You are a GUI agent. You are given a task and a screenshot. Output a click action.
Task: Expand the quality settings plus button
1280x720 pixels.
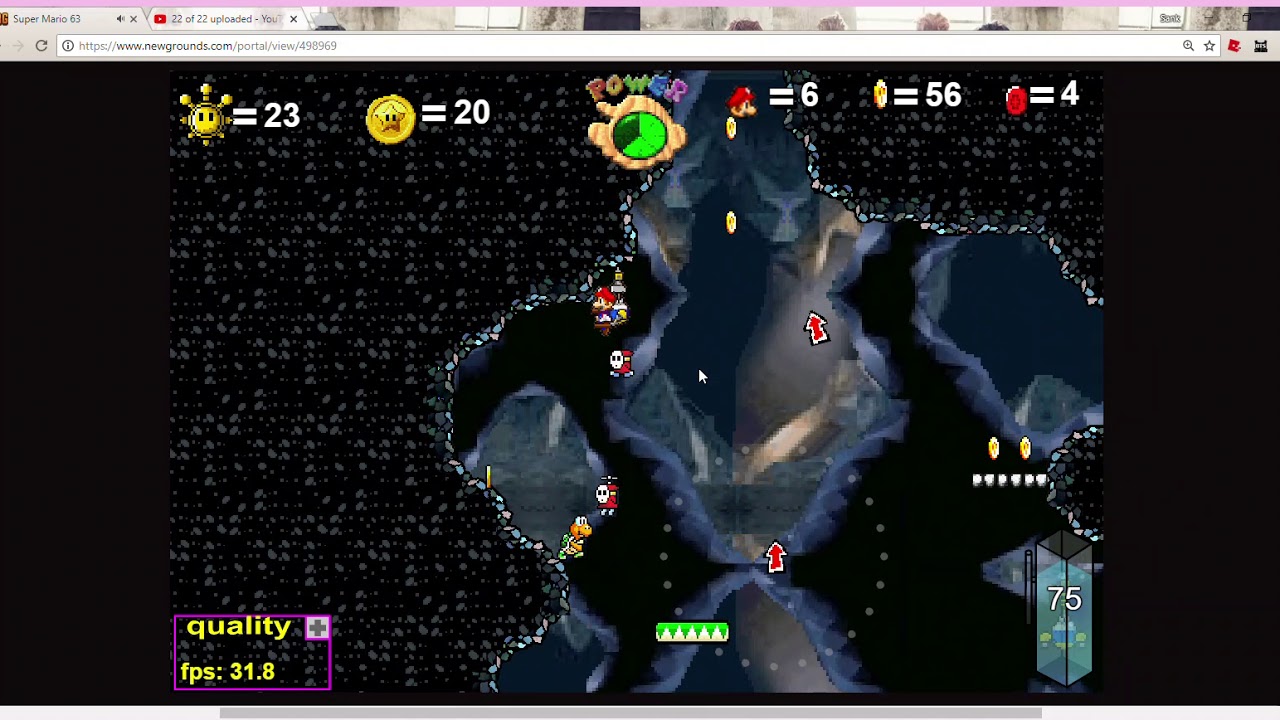[x=317, y=628]
